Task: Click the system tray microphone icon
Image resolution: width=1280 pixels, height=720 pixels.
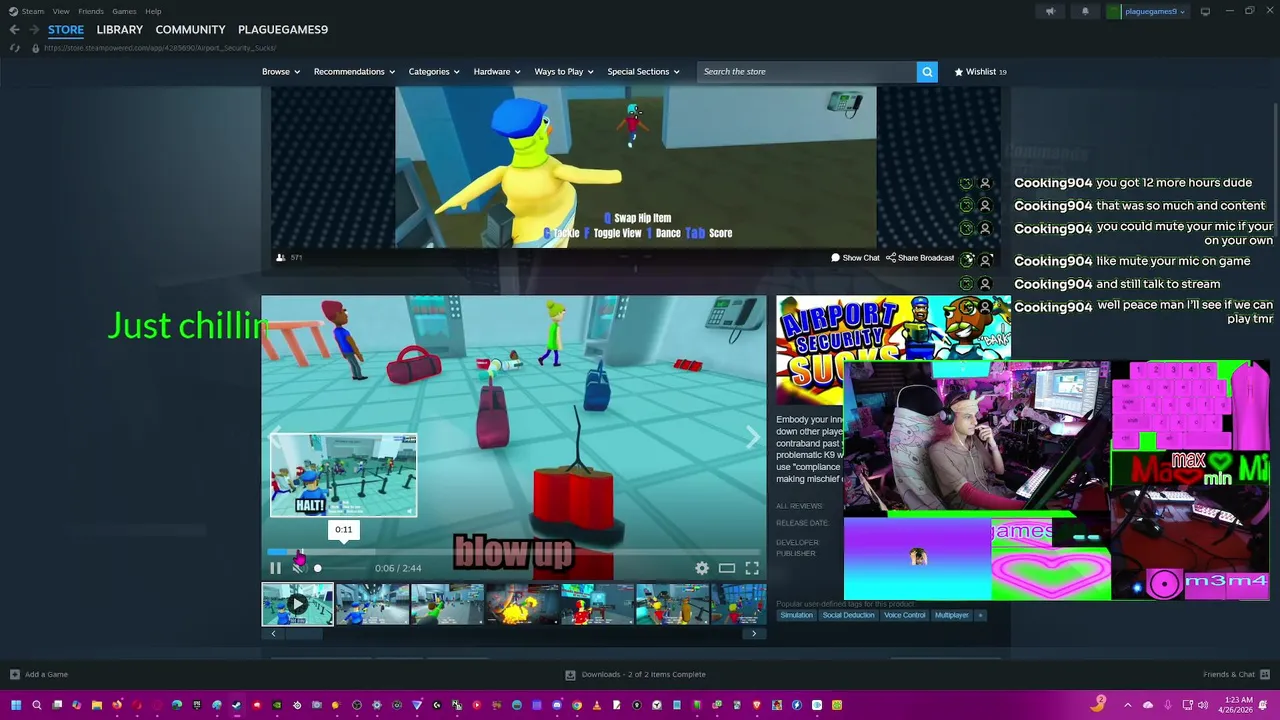Action: tap(1167, 705)
